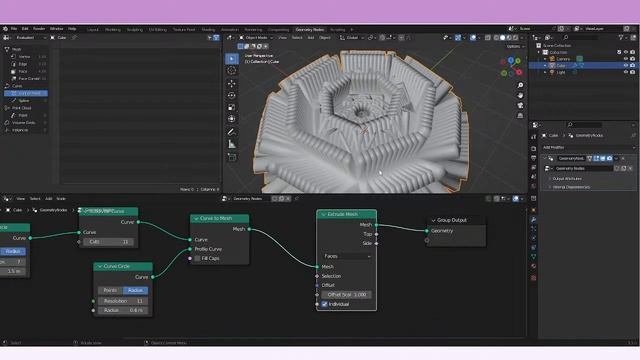Viewport: 640px width, 360px height.
Task: Select wireframe viewport shading mode icon
Action: 496,38
